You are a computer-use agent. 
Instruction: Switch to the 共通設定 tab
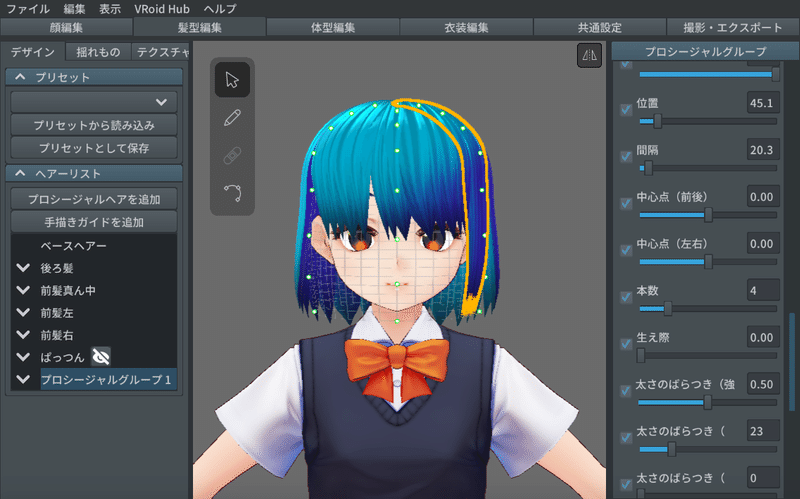point(599,27)
